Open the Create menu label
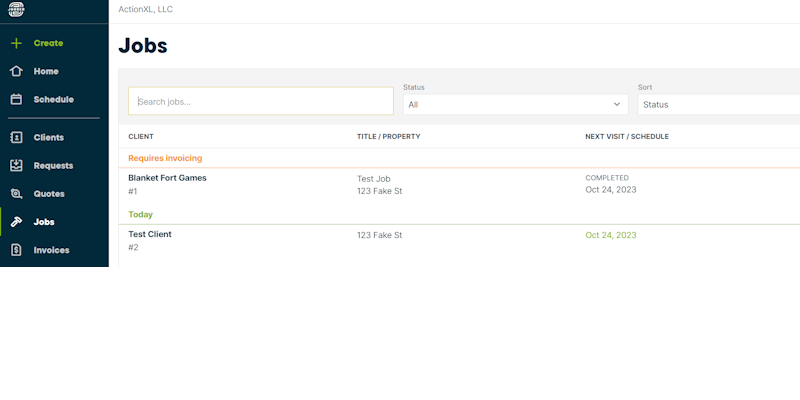800x400 pixels. (48, 43)
